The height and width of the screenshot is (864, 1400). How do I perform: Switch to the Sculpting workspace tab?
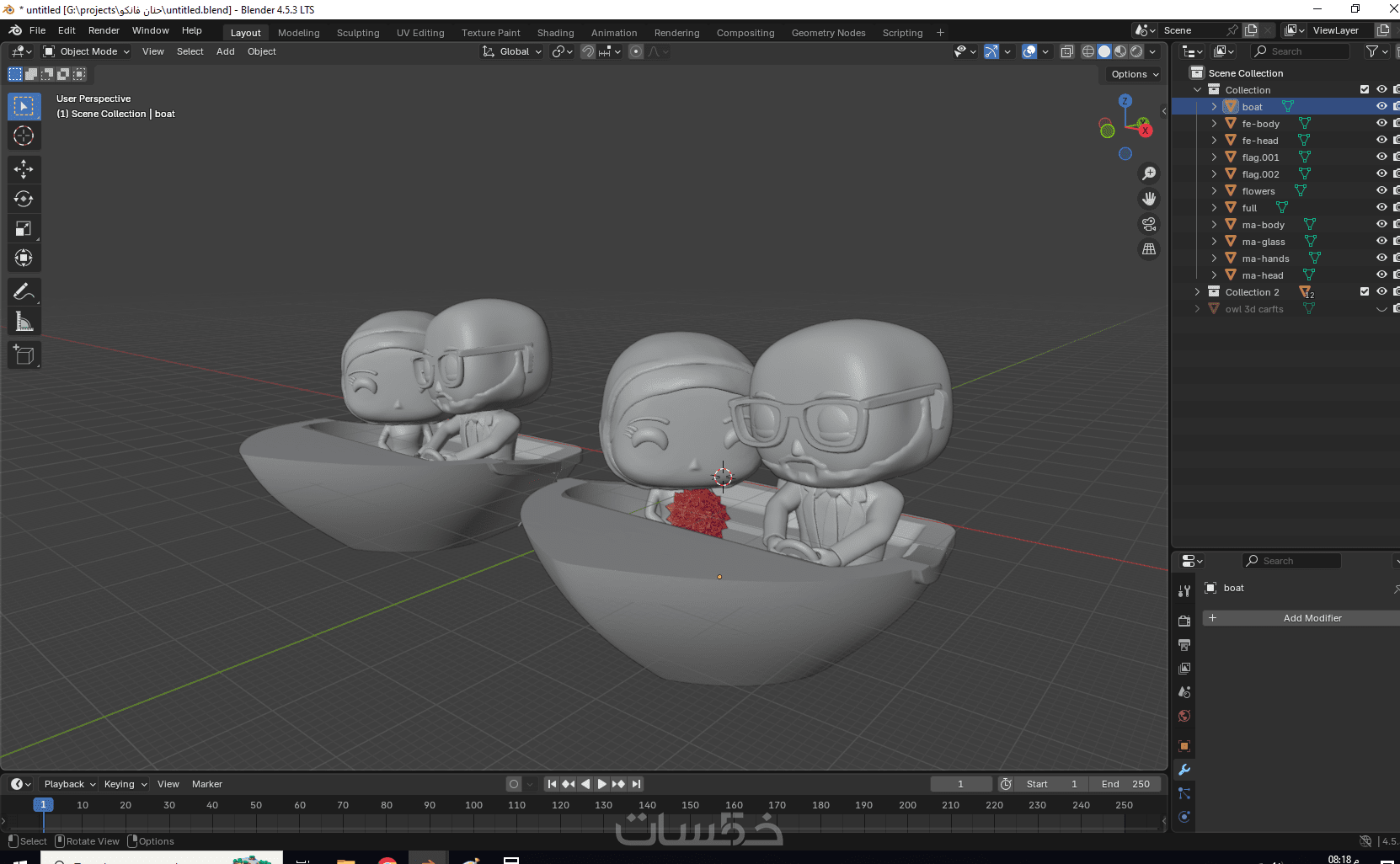[x=358, y=33]
